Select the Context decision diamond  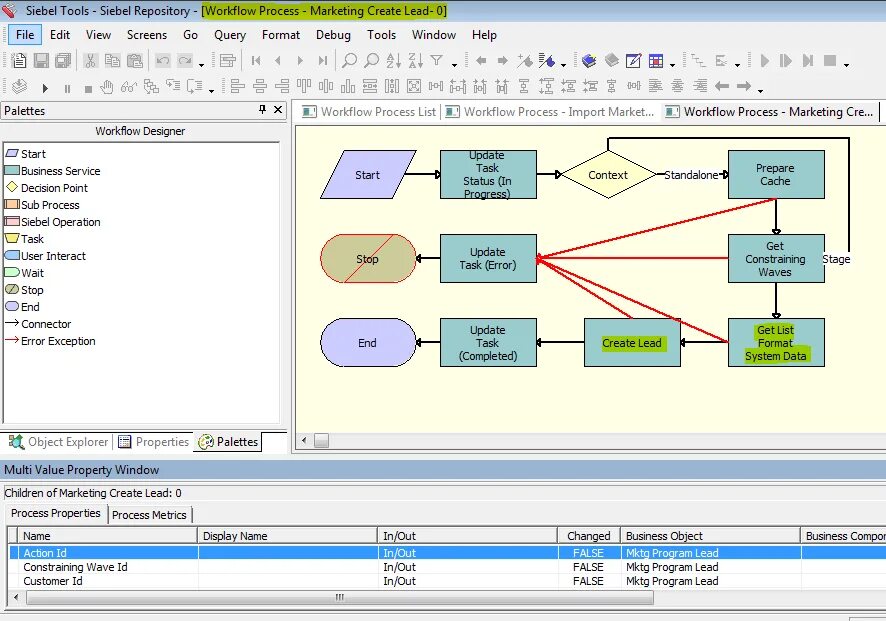[608, 175]
